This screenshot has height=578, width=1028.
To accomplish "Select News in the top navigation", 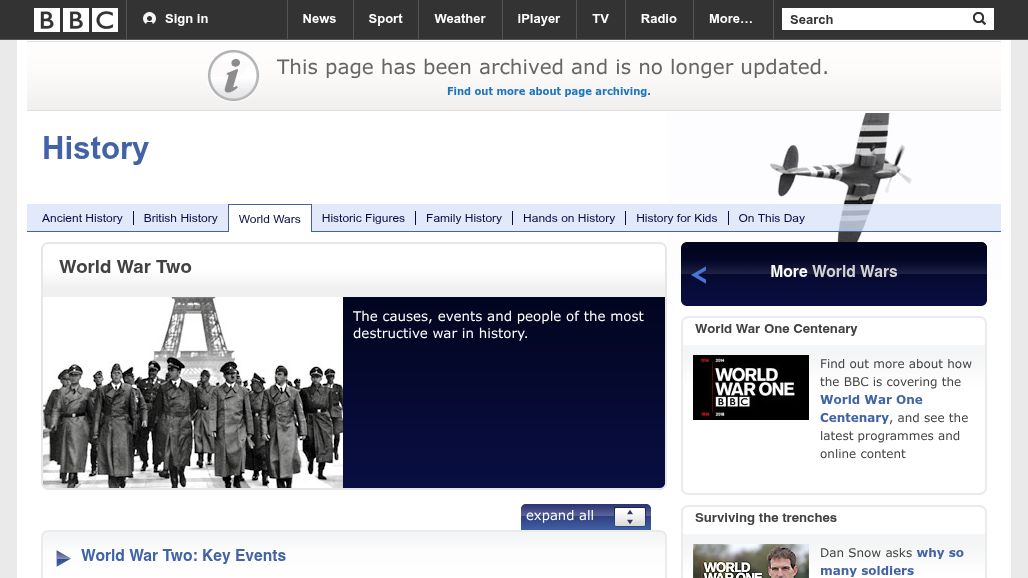I will coord(319,18).
